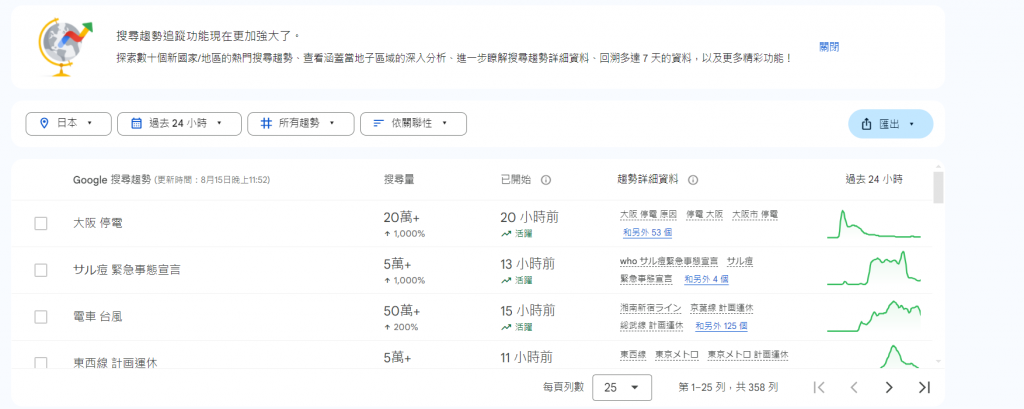Image resolution: width=1024 pixels, height=409 pixels.
Task: Open the 日本 location dropdown
Action: [69, 123]
